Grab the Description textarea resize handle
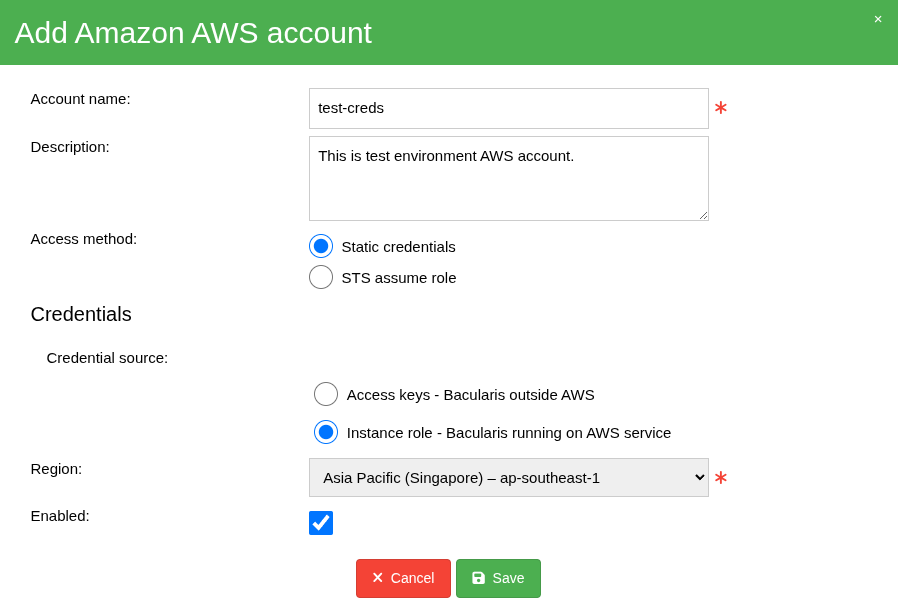The image size is (898, 613). pyautogui.click(x=703, y=215)
